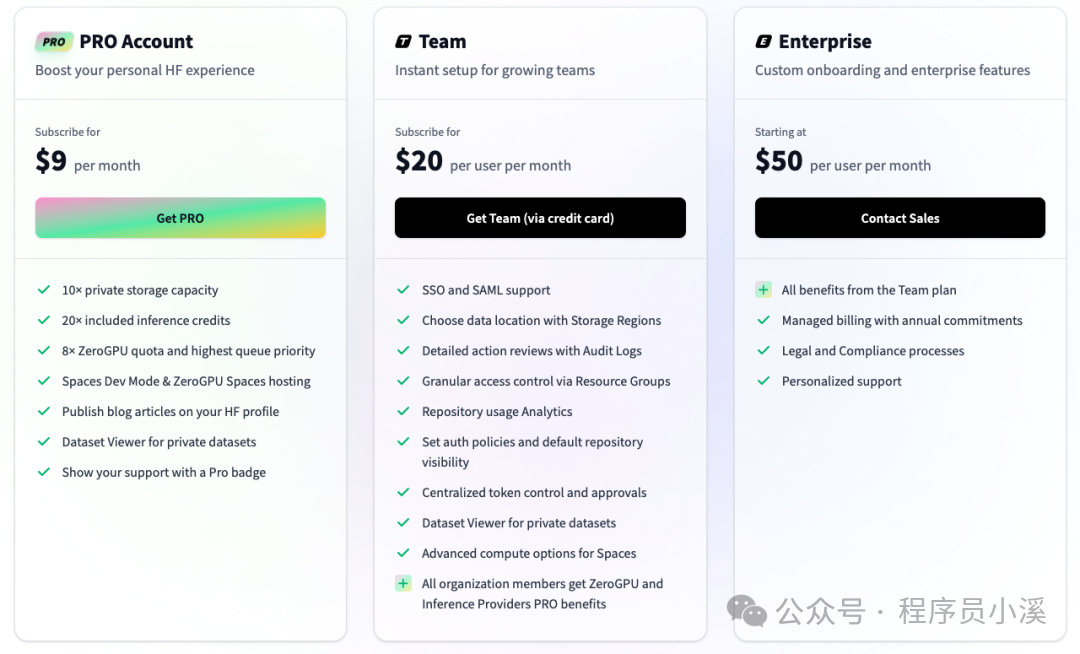1080x654 pixels.
Task: Click Publish blog articles on your HF profile
Action: [170, 411]
